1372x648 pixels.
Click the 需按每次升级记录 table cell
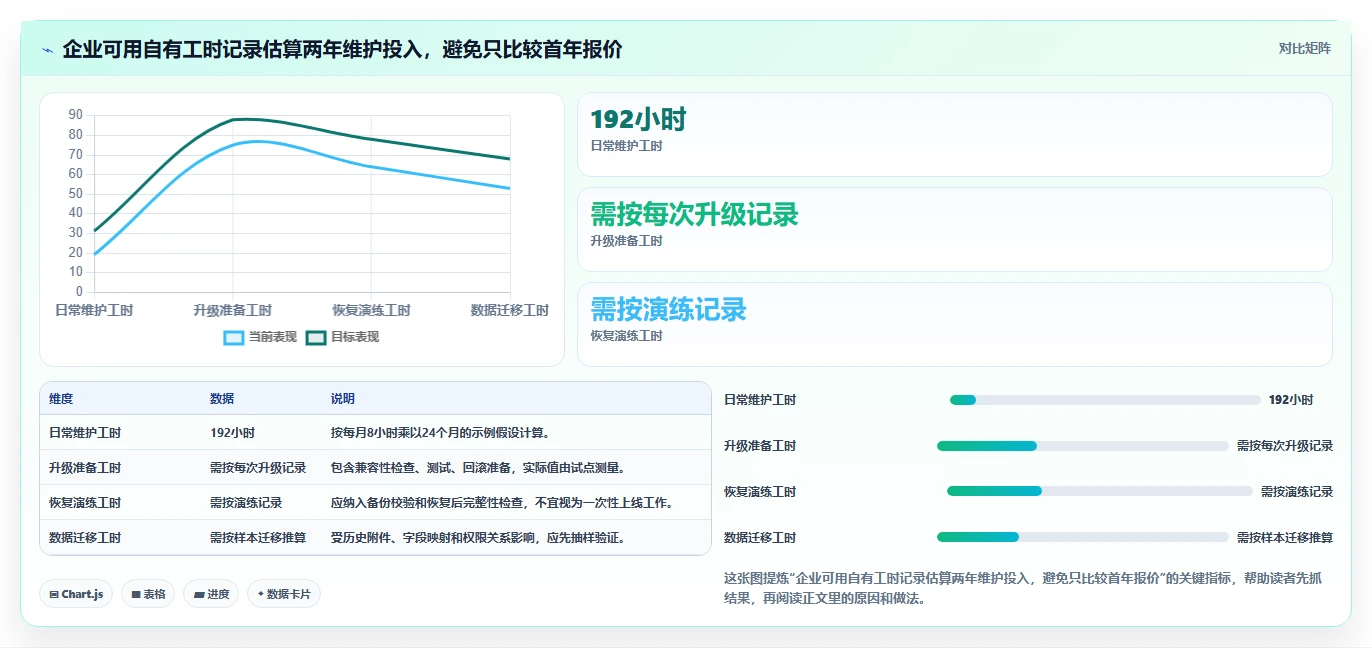(x=258, y=468)
